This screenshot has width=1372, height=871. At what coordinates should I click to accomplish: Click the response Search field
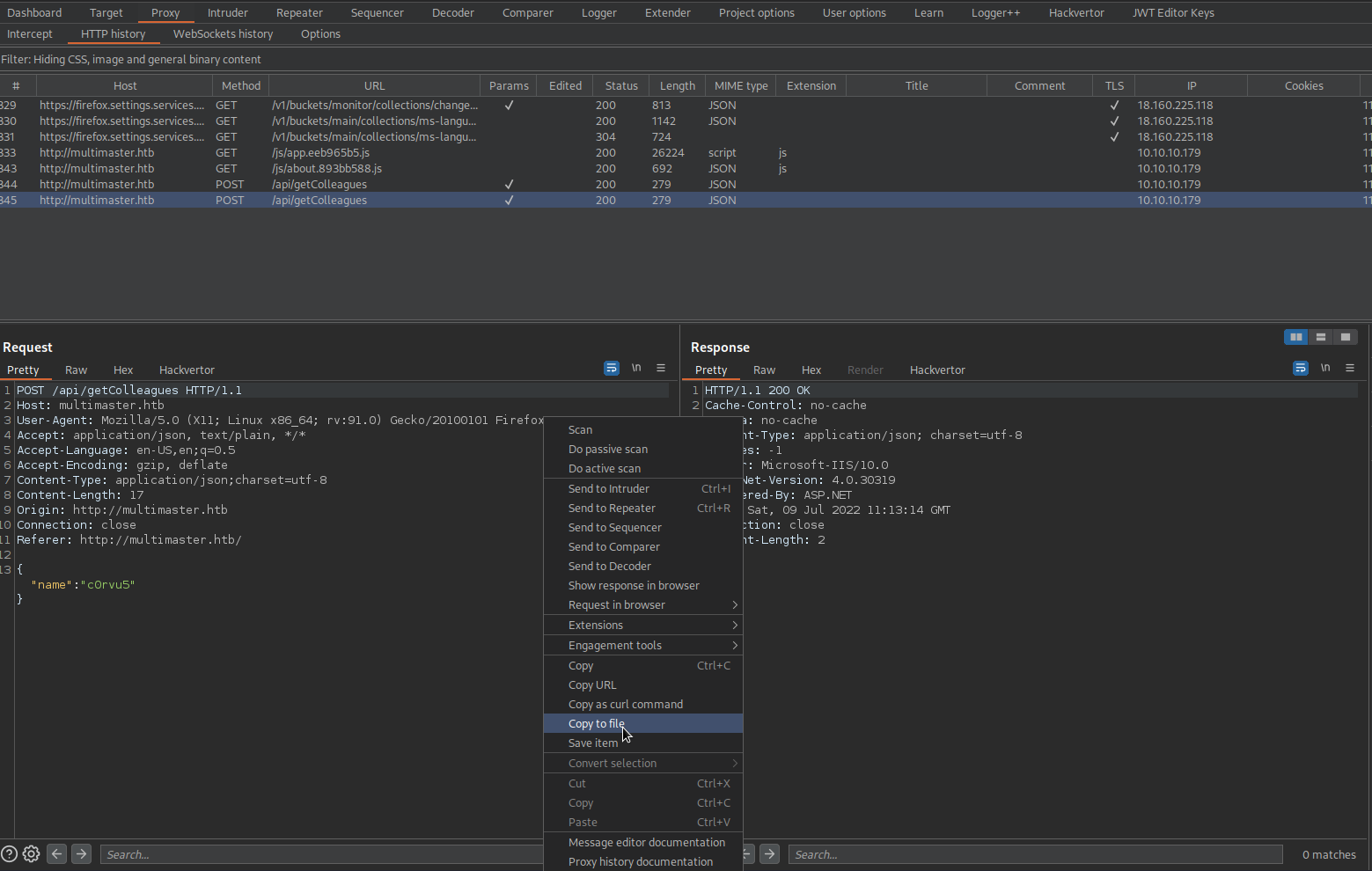pyautogui.click(x=1035, y=854)
